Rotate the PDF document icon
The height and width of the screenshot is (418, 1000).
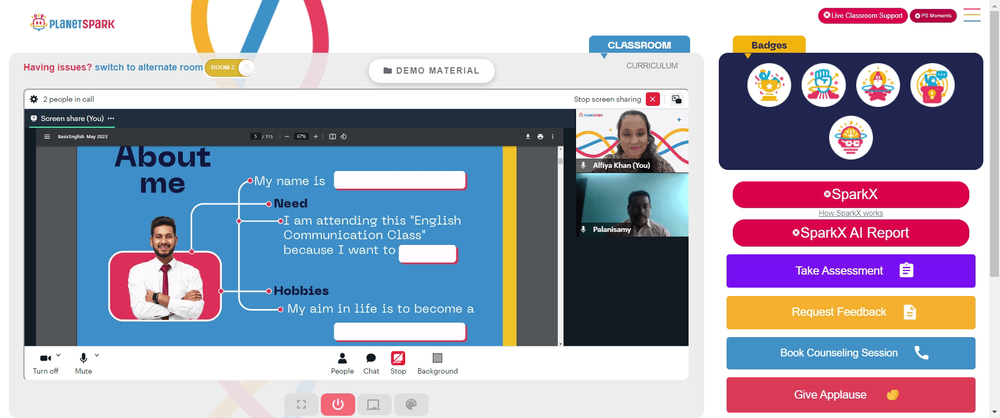pyautogui.click(x=343, y=137)
